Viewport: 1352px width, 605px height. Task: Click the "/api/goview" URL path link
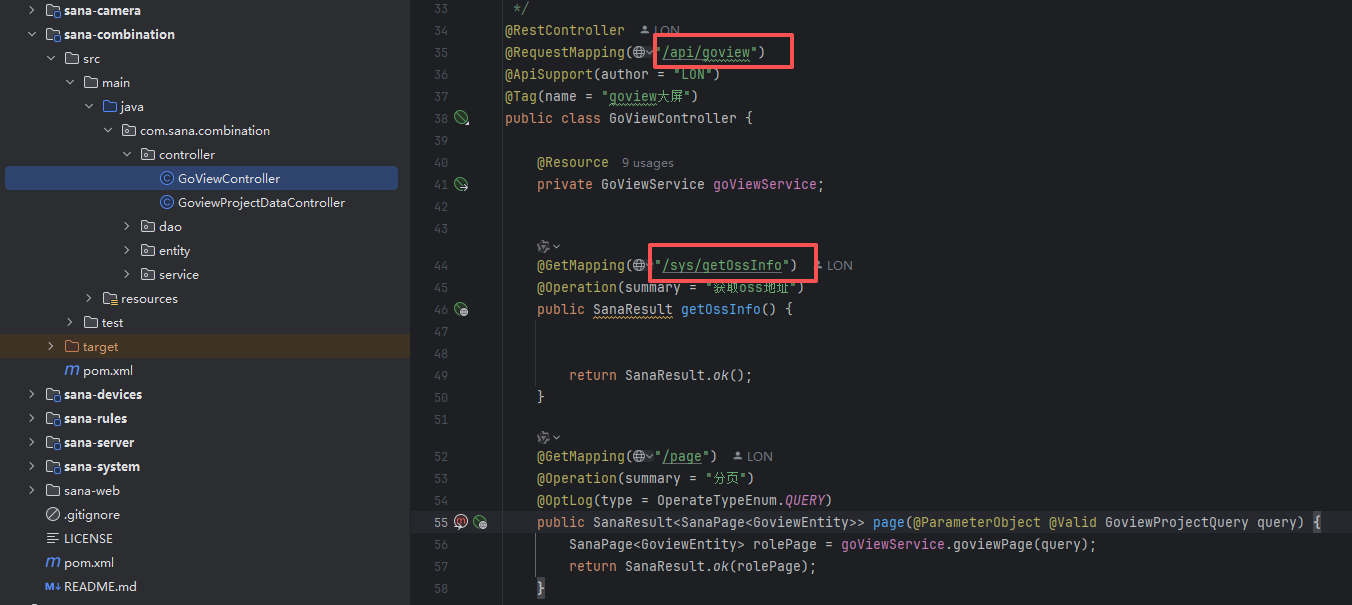click(x=708, y=52)
